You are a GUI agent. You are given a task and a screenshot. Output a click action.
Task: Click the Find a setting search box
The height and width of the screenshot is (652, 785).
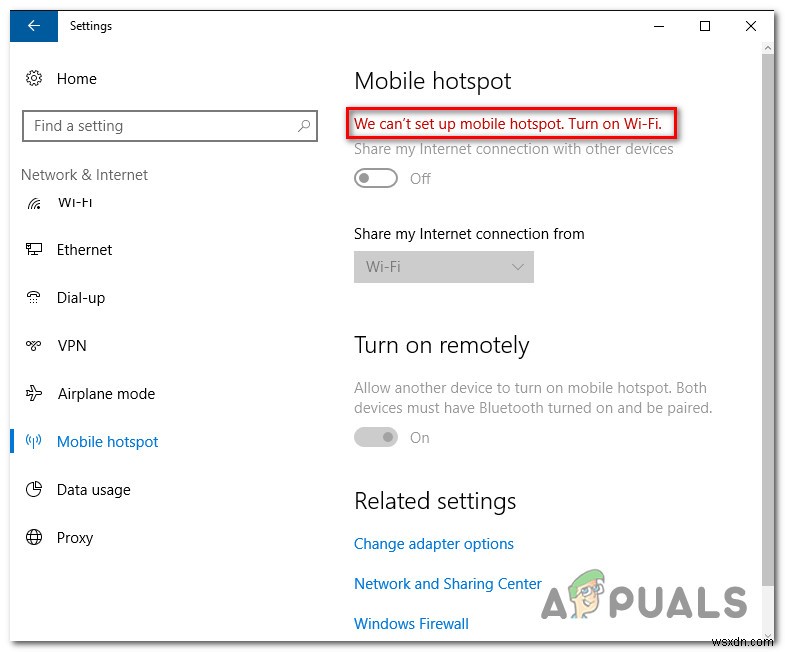[x=170, y=126]
